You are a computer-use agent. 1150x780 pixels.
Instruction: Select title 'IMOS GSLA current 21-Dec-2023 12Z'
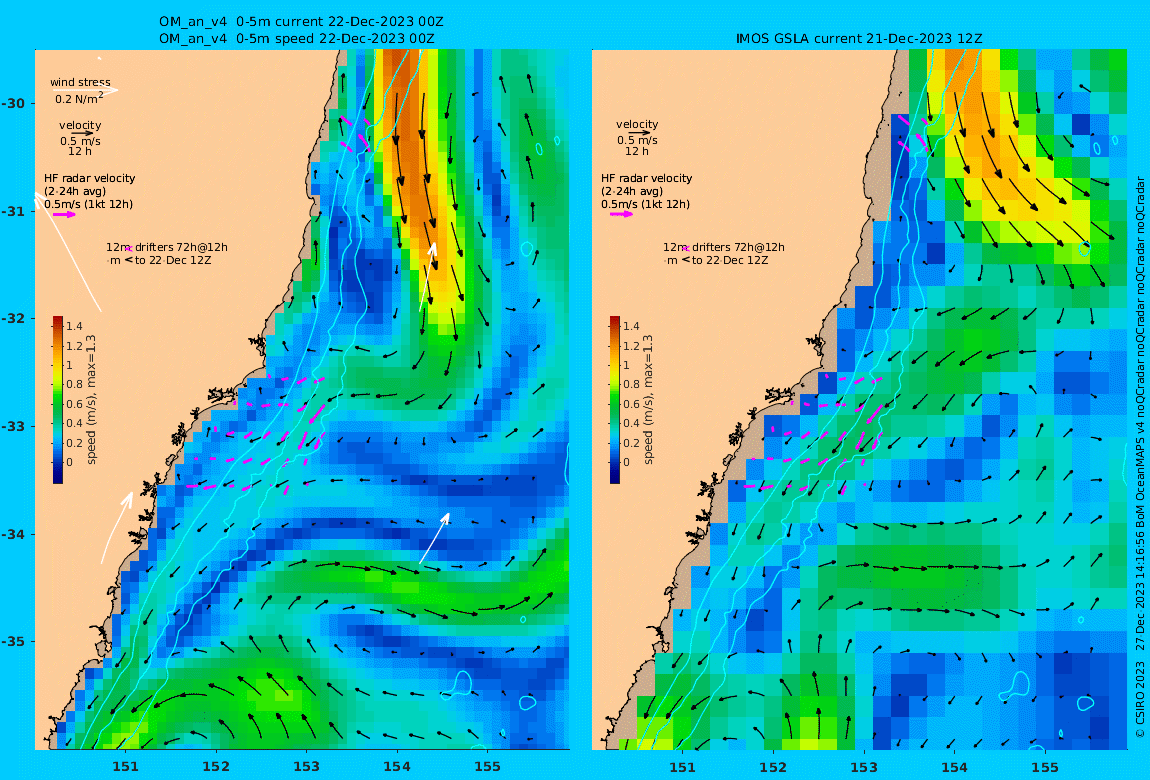[859, 39]
